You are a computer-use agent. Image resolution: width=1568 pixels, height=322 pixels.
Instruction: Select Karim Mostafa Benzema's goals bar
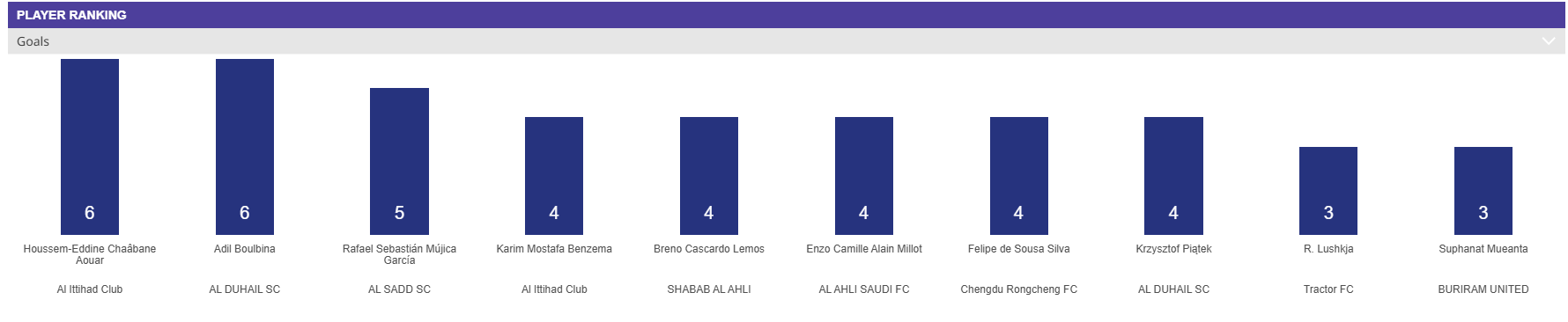554,176
